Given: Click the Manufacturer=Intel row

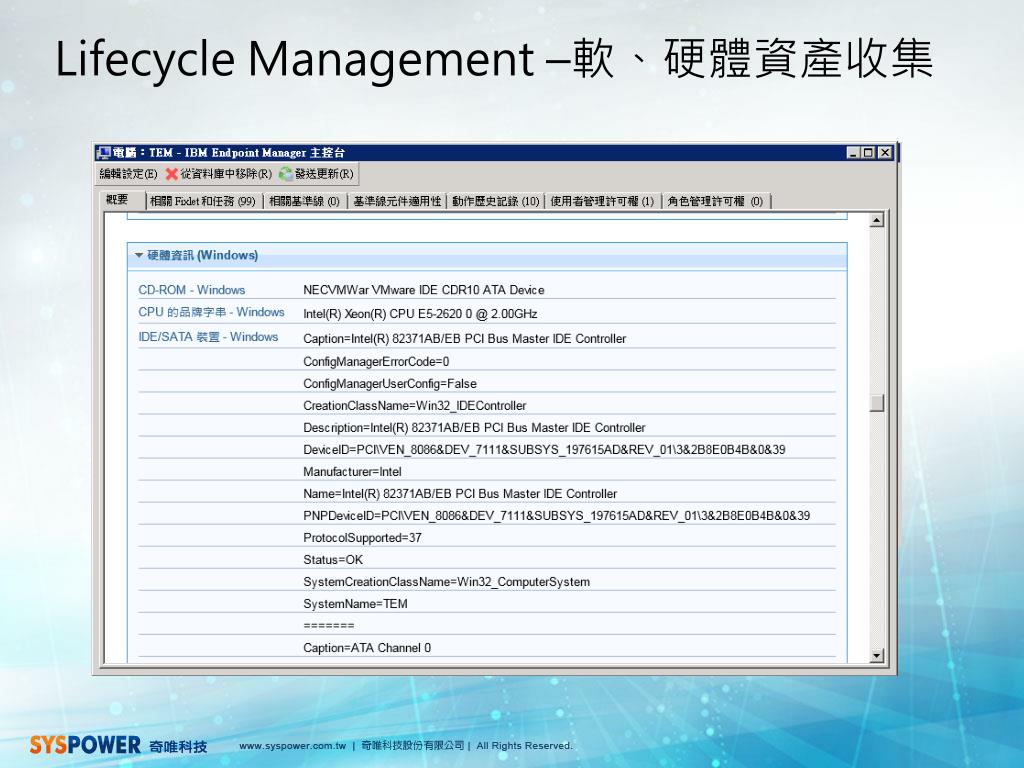Looking at the screenshot, I should click(x=352, y=472).
